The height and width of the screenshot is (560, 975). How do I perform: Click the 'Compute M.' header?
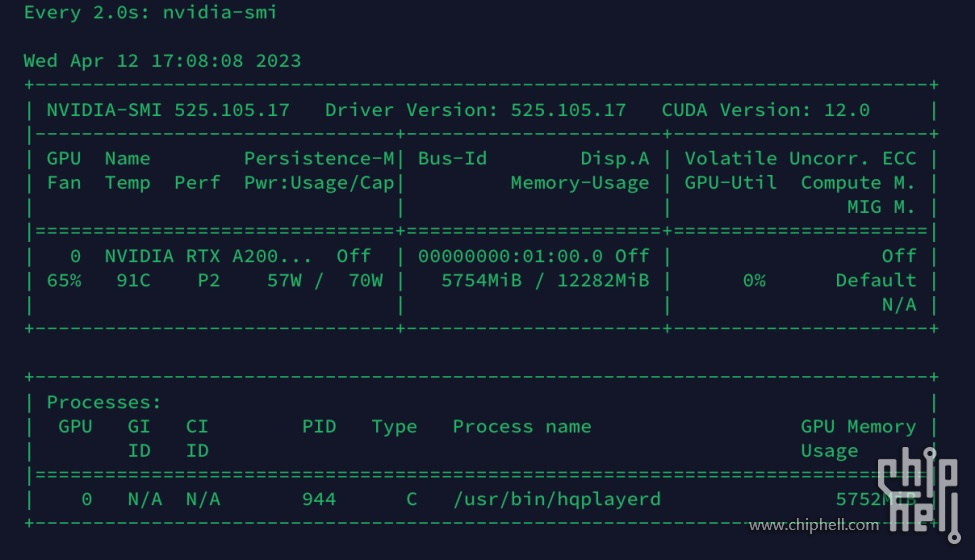858,183
